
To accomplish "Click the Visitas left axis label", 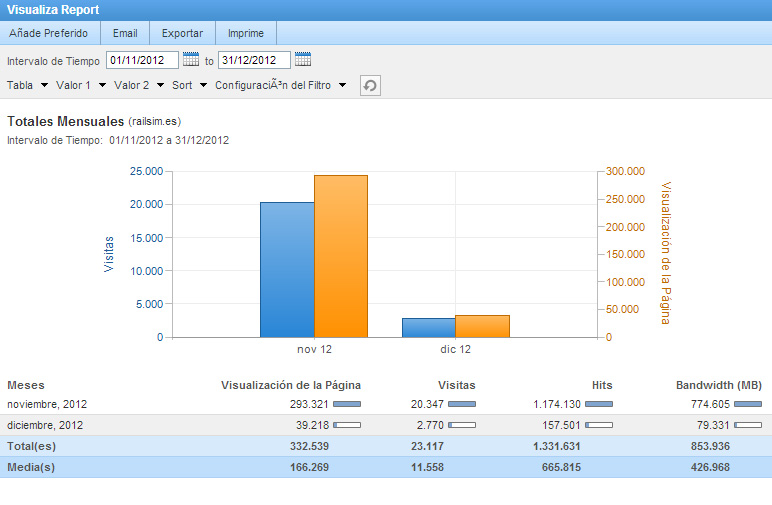I will (109, 254).
